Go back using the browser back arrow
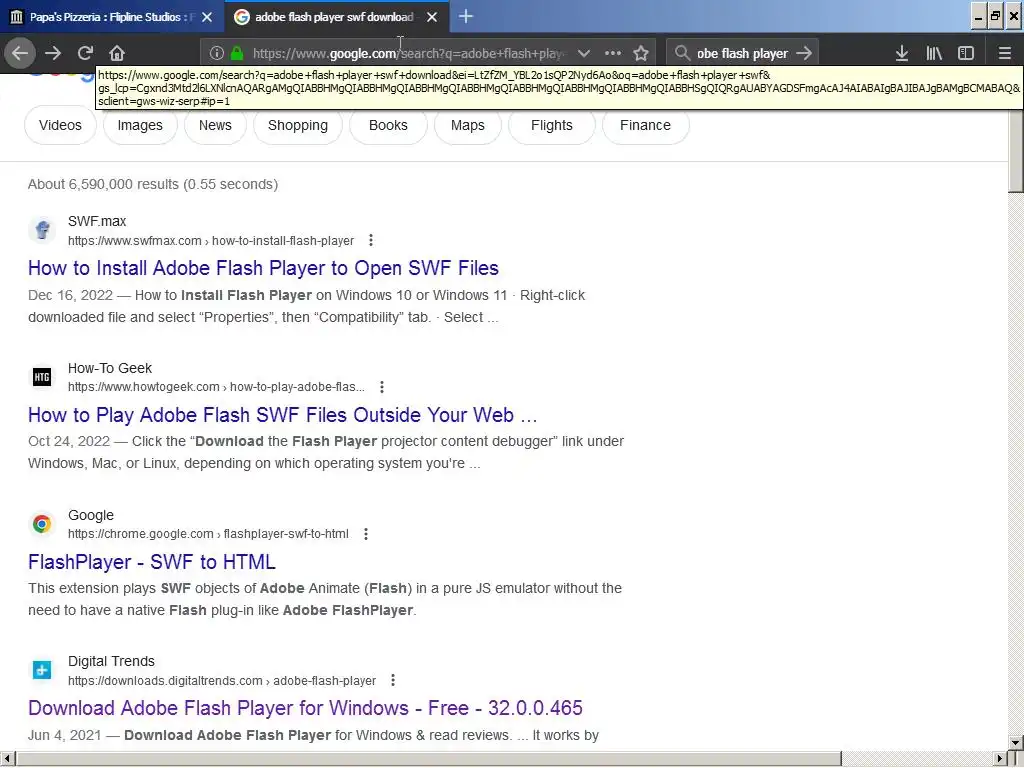Image resolution: width=1024 pixels, height=768 pixels. (20, 53)
